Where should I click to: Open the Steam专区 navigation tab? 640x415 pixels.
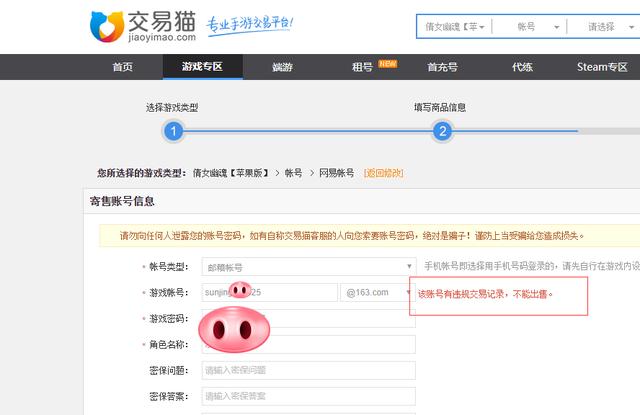[602, 67]
